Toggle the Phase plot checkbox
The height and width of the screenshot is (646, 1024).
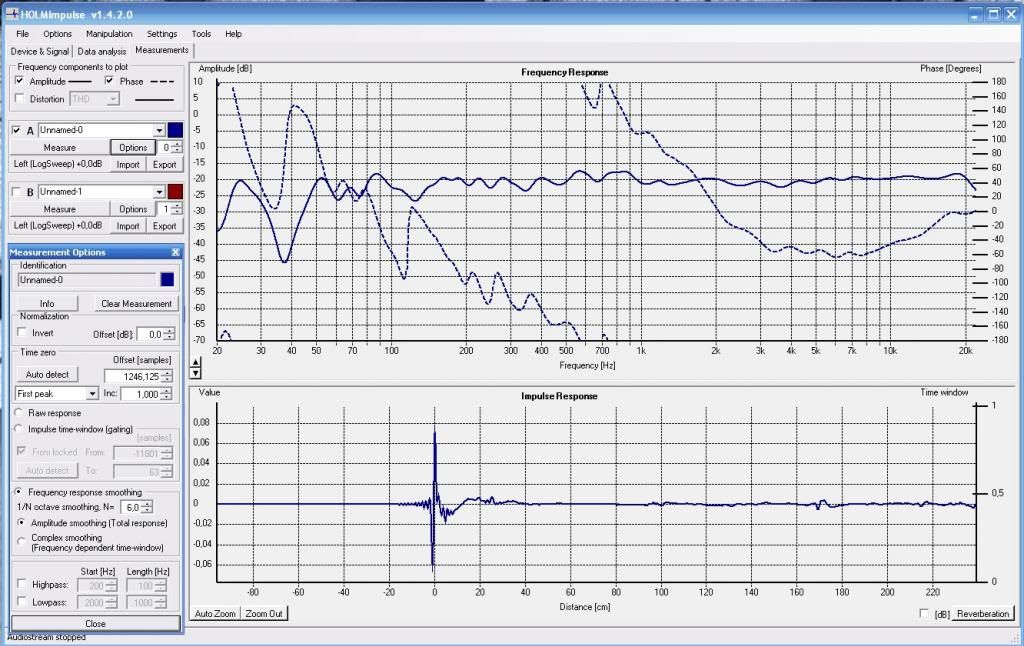[x=109, y=80]
